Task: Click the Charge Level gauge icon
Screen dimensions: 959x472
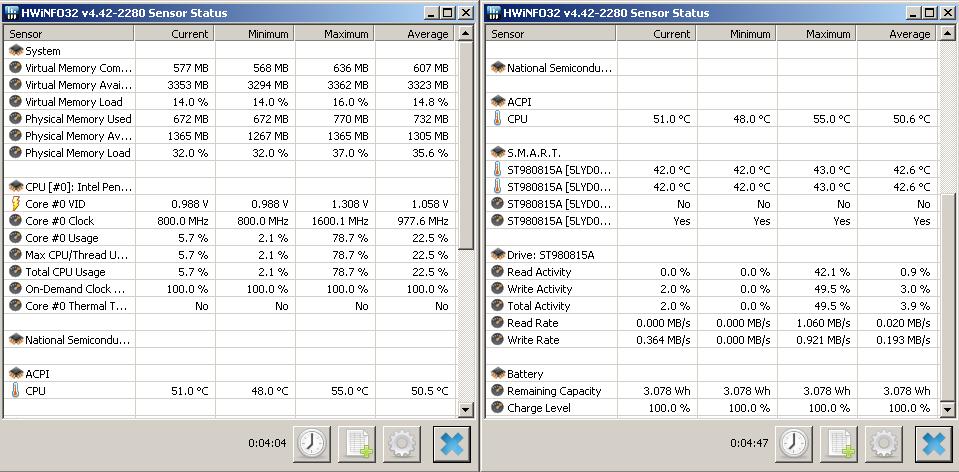Action: [x=497, y=407]
